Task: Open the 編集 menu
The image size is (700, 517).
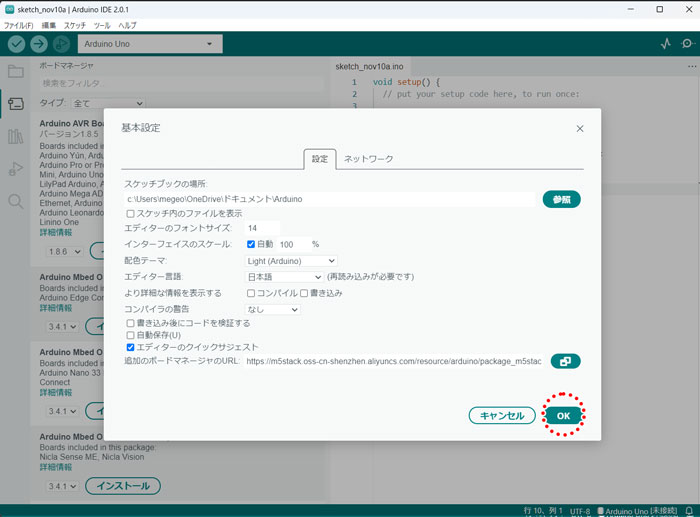Action: [49, 25]
